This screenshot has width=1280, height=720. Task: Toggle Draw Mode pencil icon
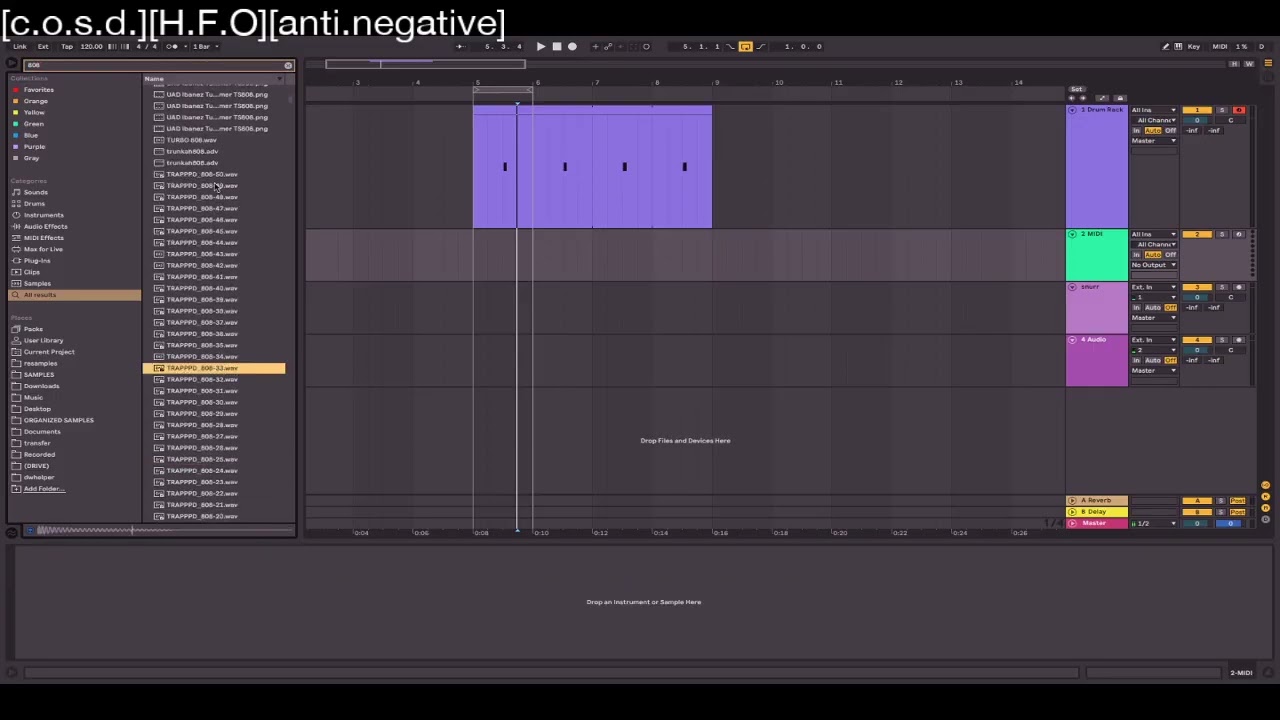(x=1165, y=46)
